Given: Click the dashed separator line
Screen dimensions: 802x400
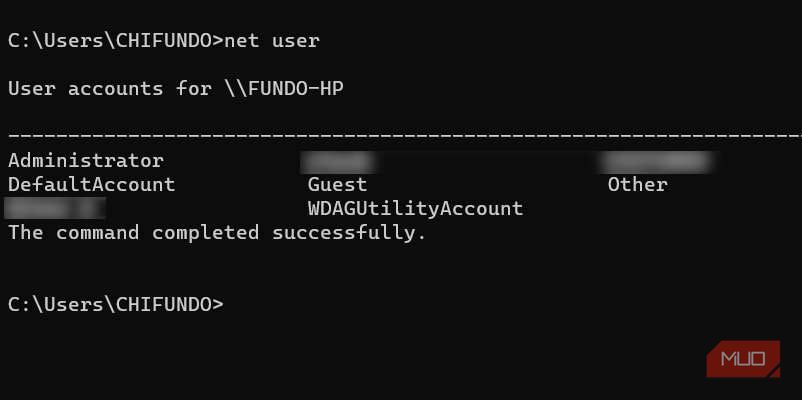Looking at the screenshot, I should point(400,135).
